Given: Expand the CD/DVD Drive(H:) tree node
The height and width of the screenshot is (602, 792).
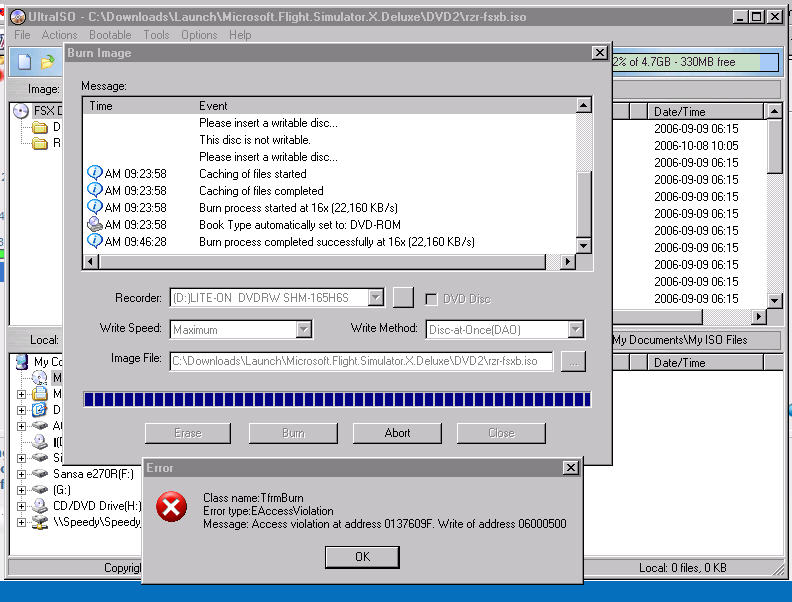Looking at the screenshot, I should coord(21,506).
